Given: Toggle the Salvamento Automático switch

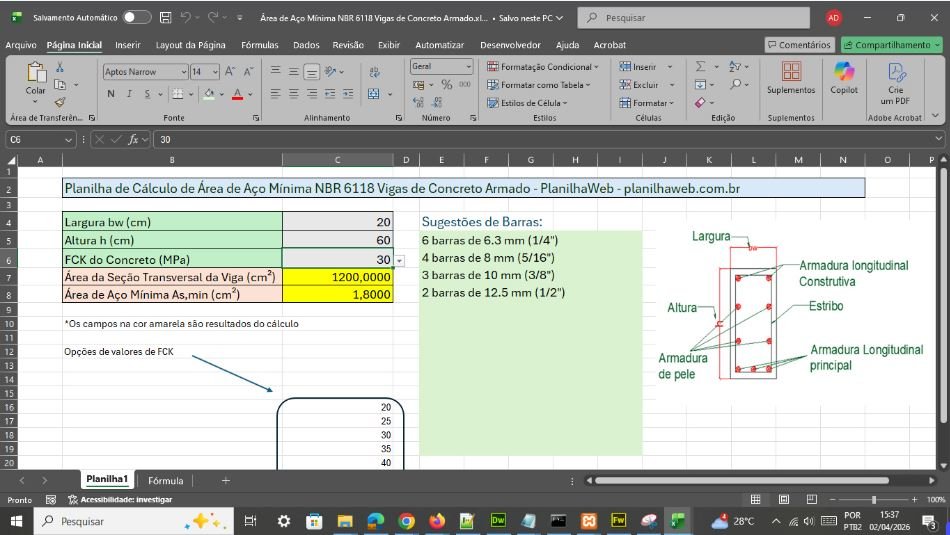Looking at the screenshot, I should pyautogui.click(x=137, y=18).
